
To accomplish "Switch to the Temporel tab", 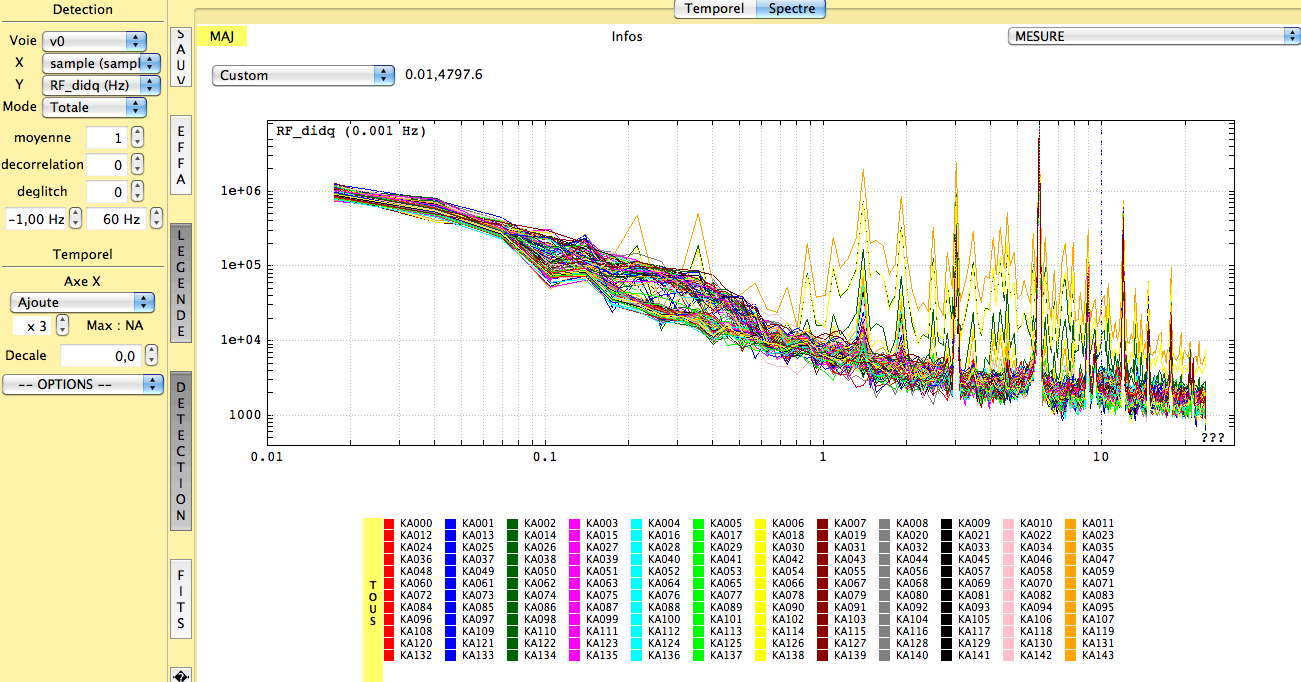I will (714, 8).
